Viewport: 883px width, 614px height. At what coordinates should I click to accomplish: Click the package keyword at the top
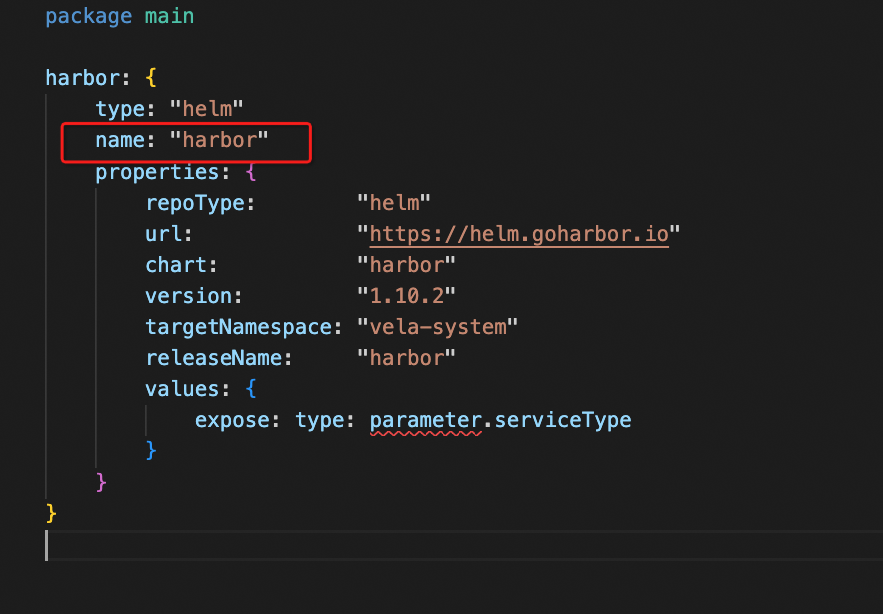pos(88,16)
